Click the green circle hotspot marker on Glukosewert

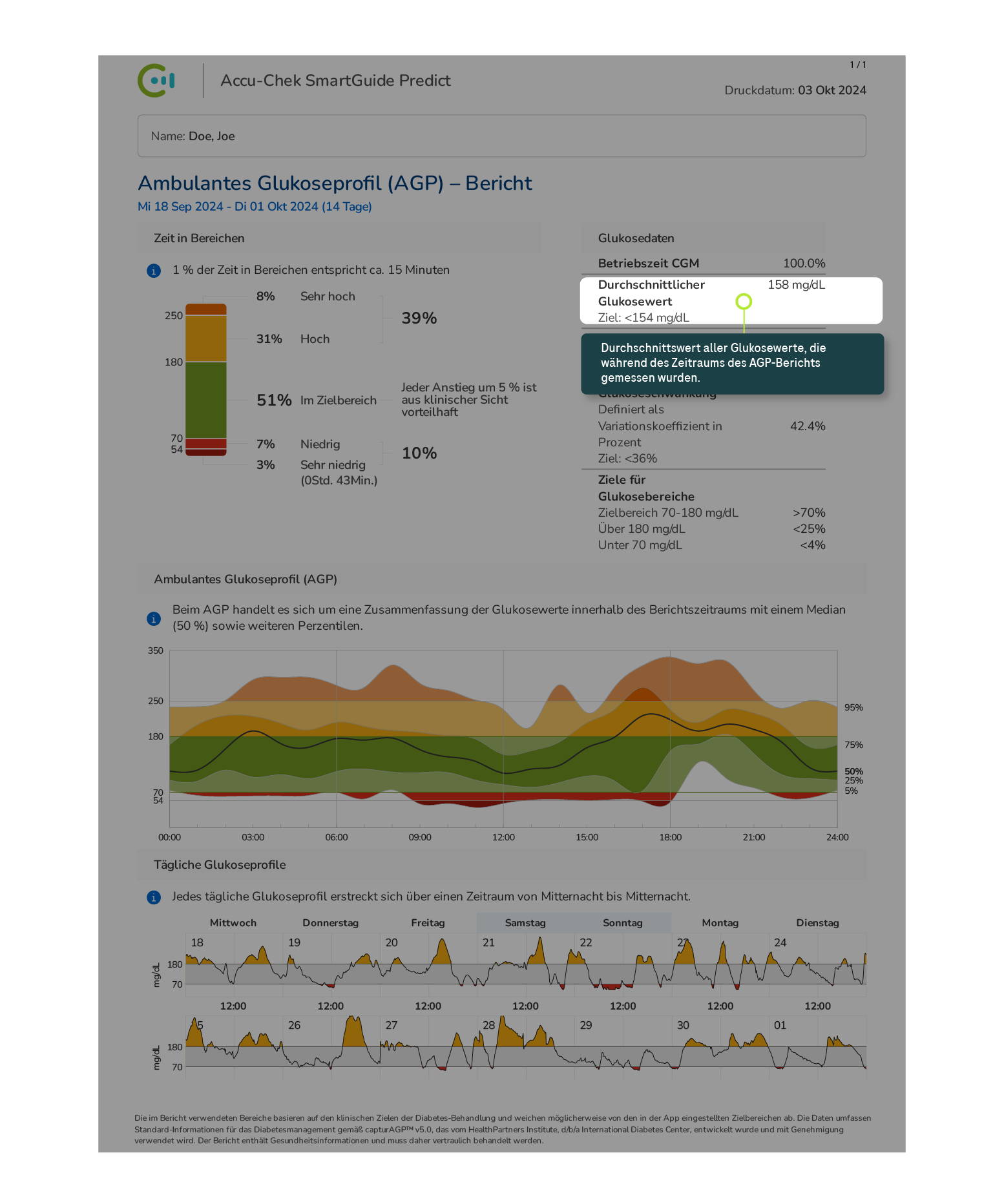tap(744, 302)
